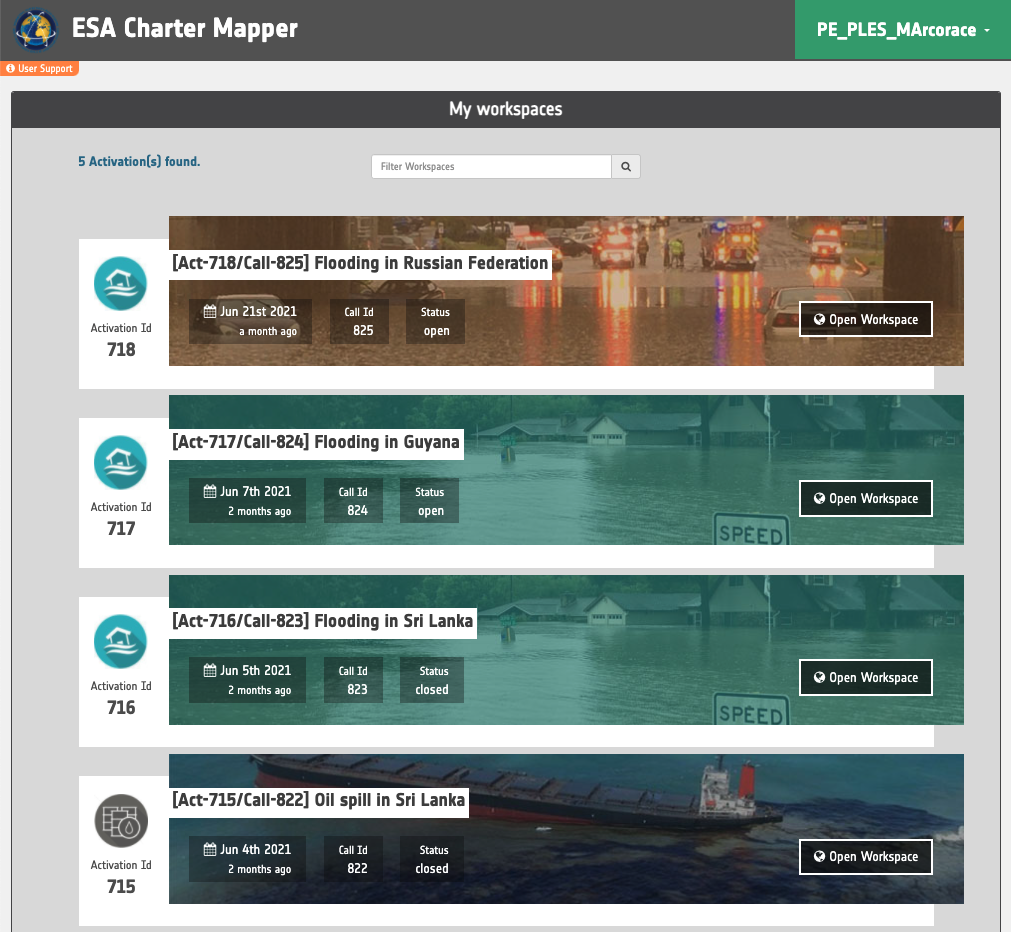Click the Call Id 823 box
This screenshot has width=1011, height=932.
coord(353,680)
